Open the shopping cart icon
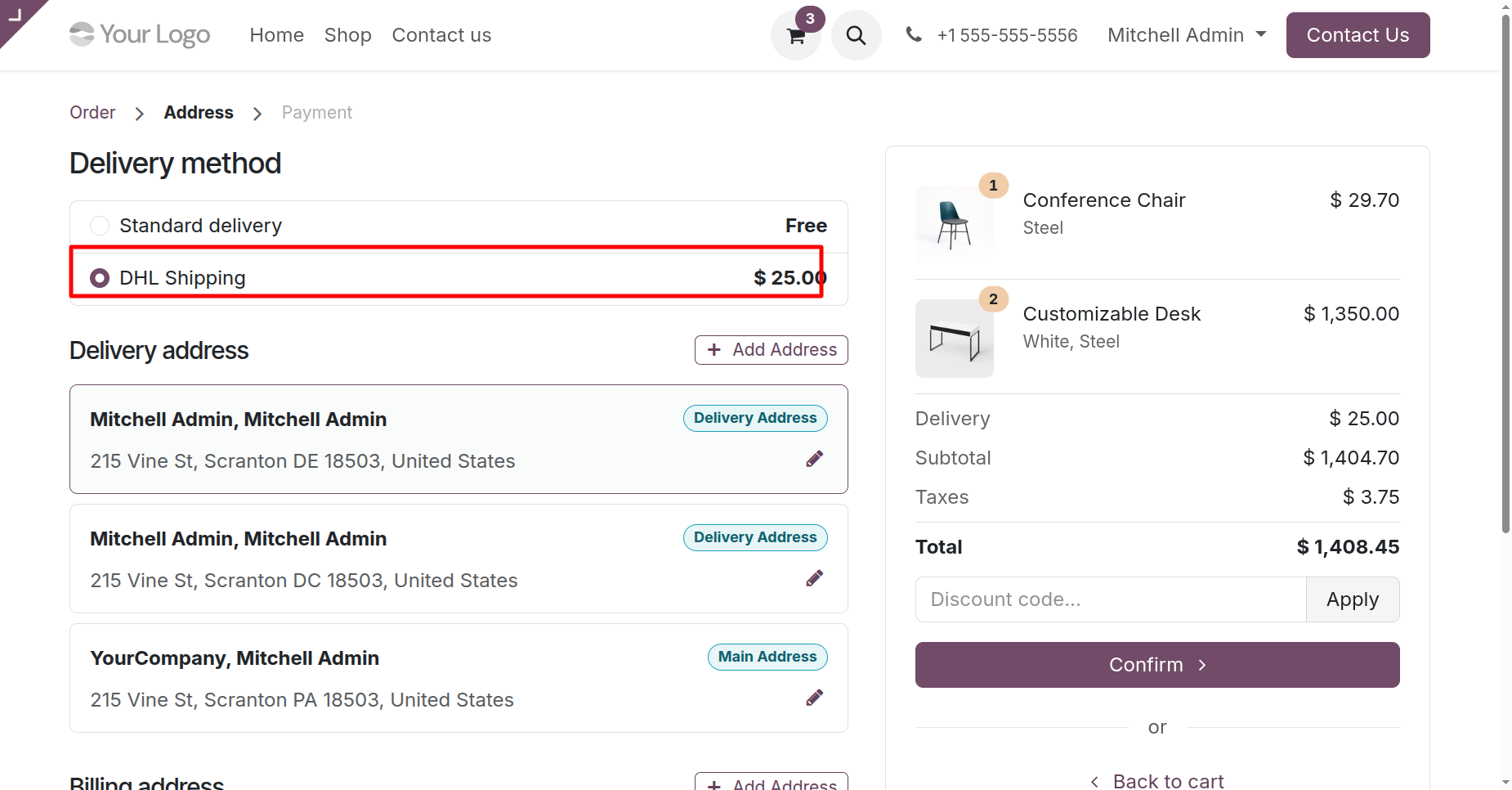This screenshot has height=790, width=1512. click(795, 35)
